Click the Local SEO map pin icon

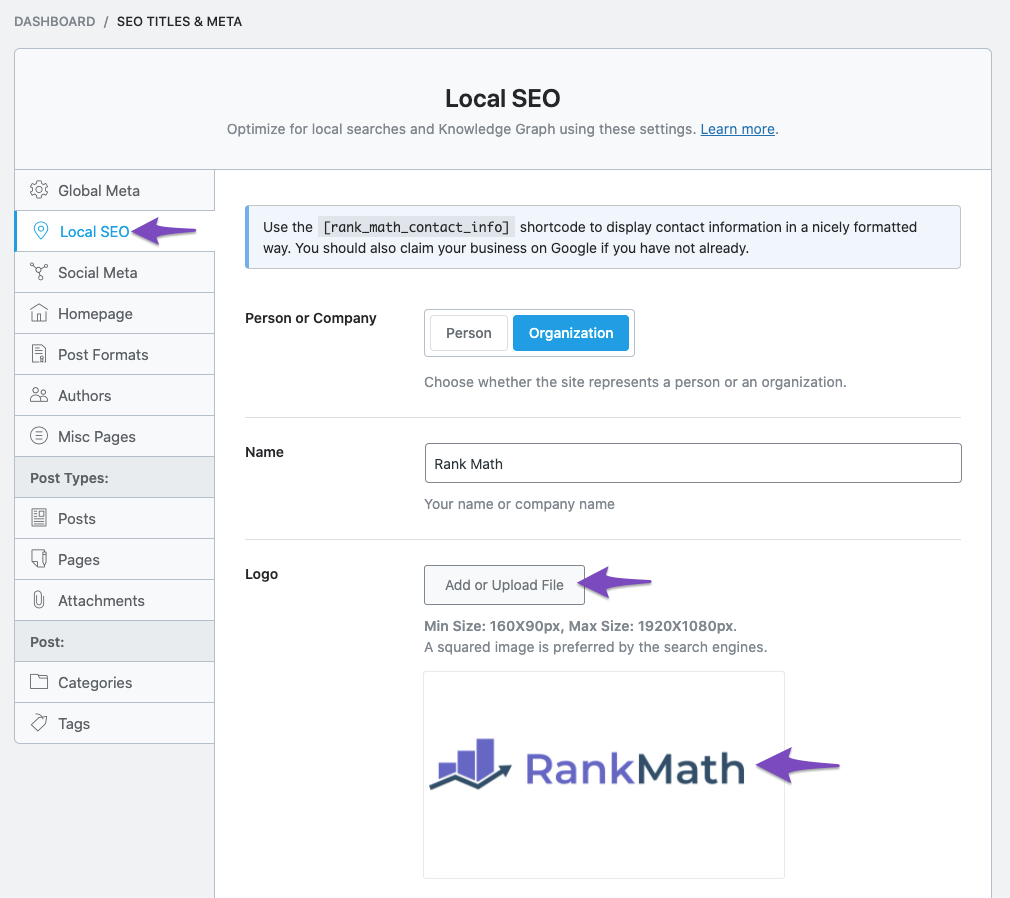(x=41, y=231)
